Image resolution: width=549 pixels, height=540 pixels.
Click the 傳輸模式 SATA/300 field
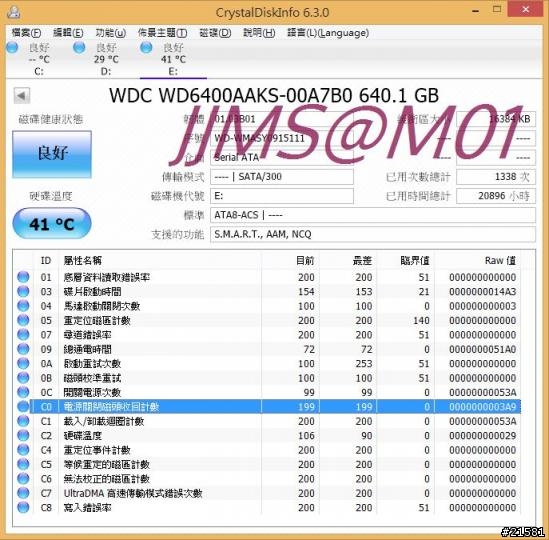pos(282,177)
